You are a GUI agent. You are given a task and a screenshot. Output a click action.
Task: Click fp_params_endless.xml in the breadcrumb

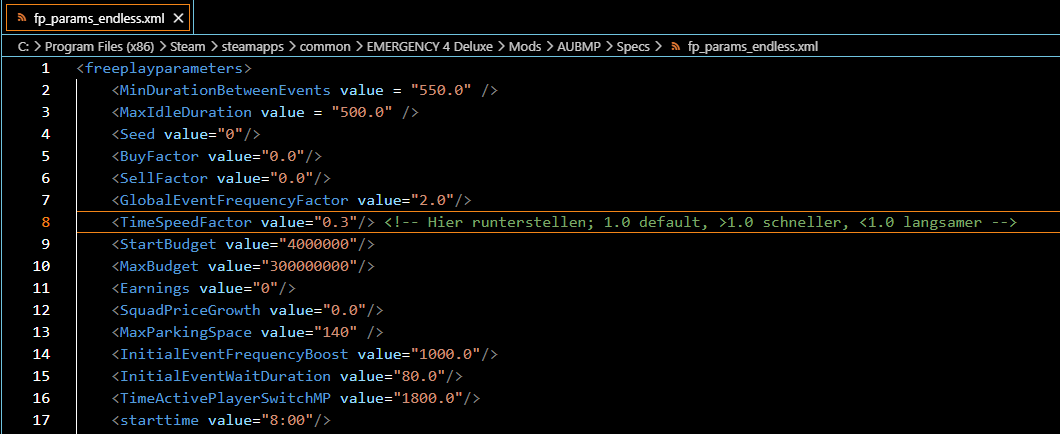[752, 47]
